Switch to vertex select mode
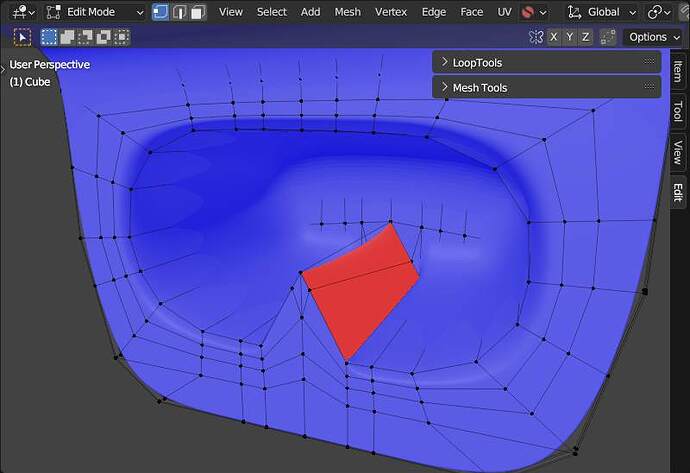This screenshot has height=473, width=690. coord(160,12)
